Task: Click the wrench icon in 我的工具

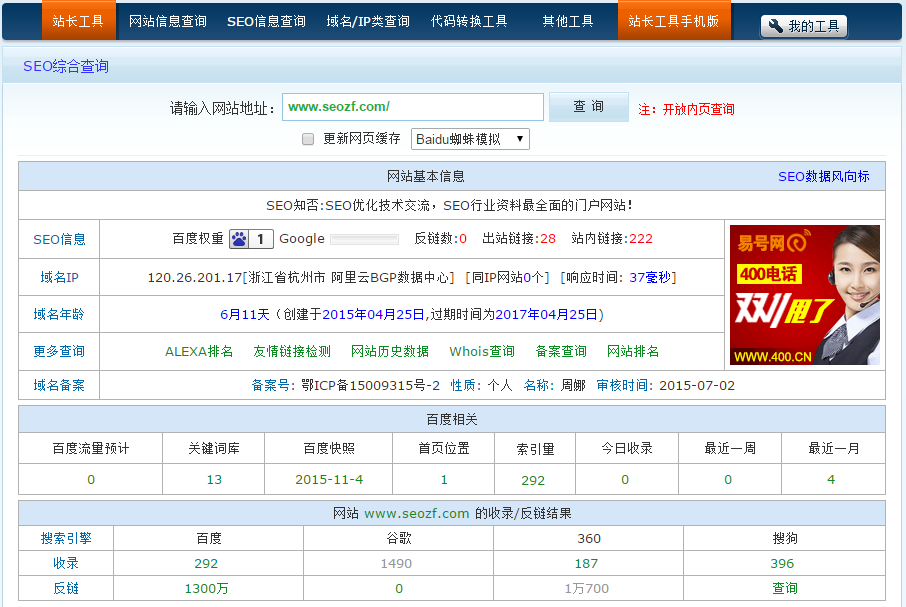Action: [x=776, y=27]
